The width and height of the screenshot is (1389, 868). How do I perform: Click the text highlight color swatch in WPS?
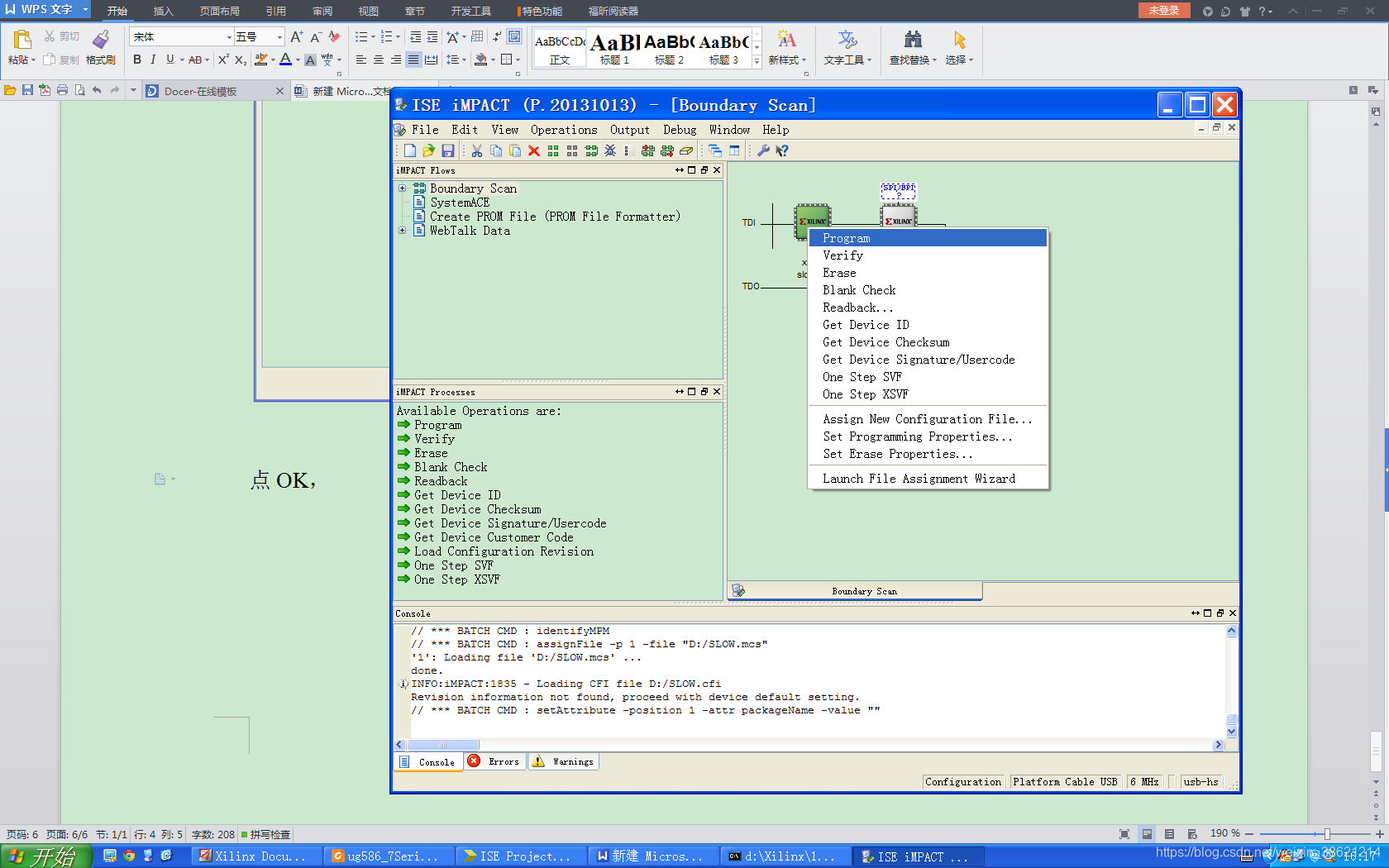pyautogui.click(x=261, y=60)
